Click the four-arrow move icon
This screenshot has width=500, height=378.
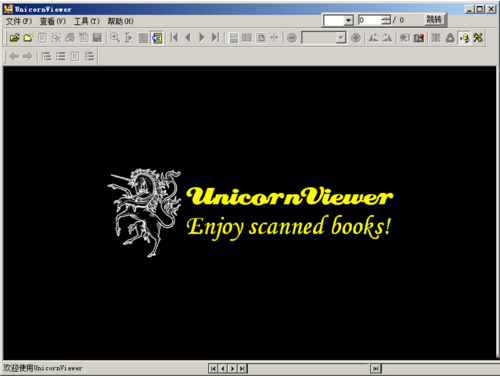(274, 38)
